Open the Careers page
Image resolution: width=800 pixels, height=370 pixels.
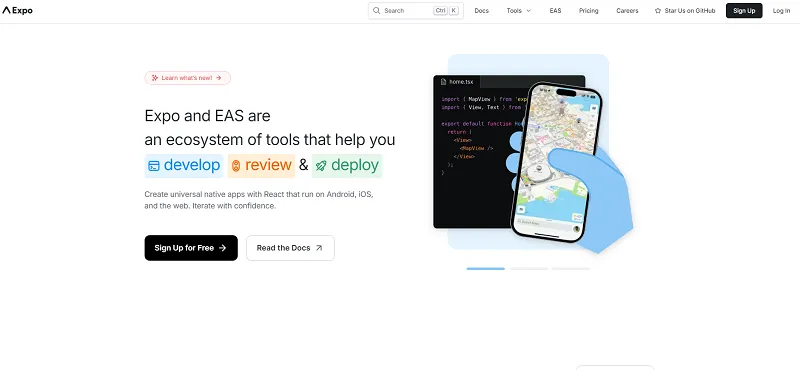coord(627,11)
